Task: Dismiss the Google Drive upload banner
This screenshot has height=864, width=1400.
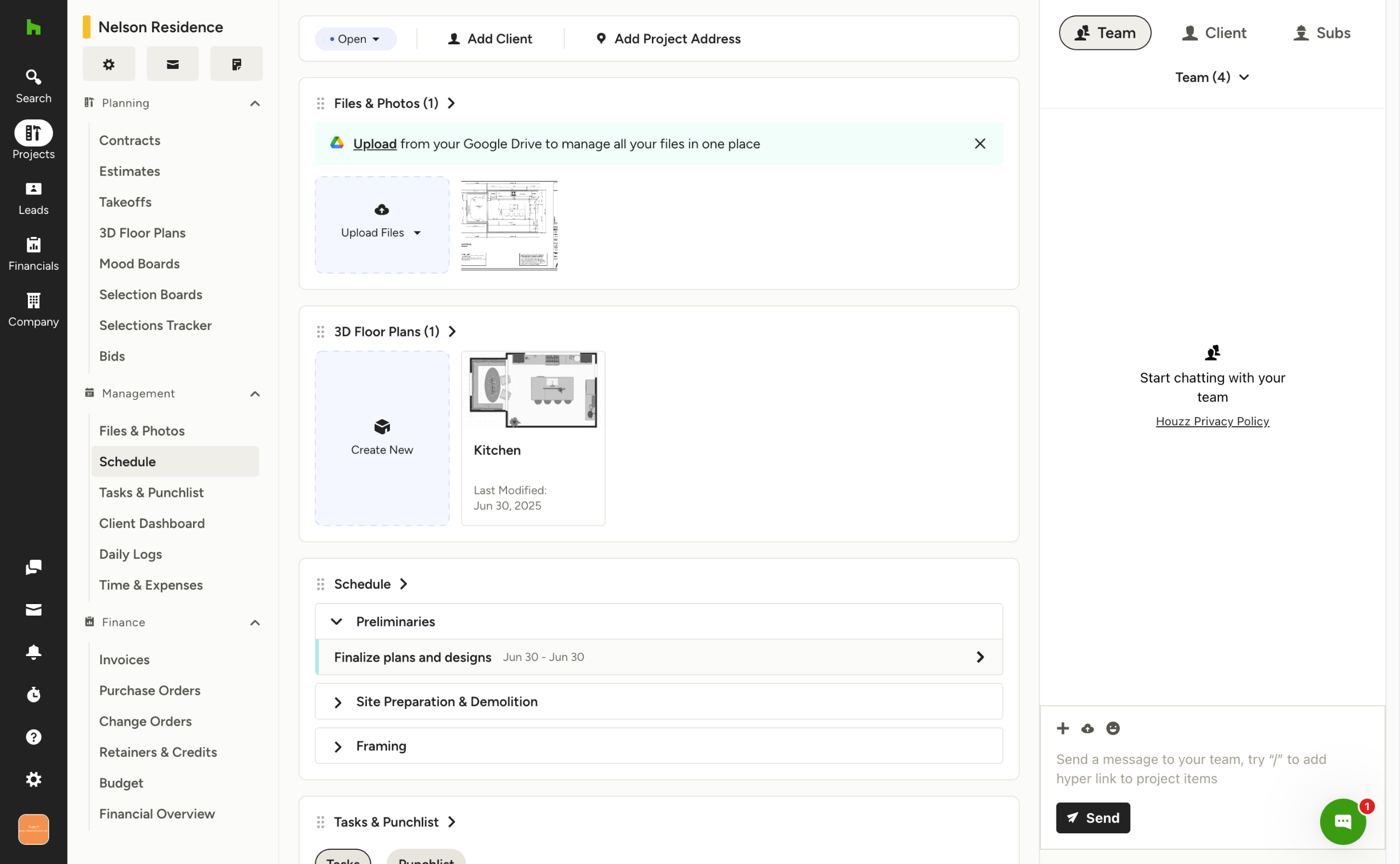Action: 979,143
